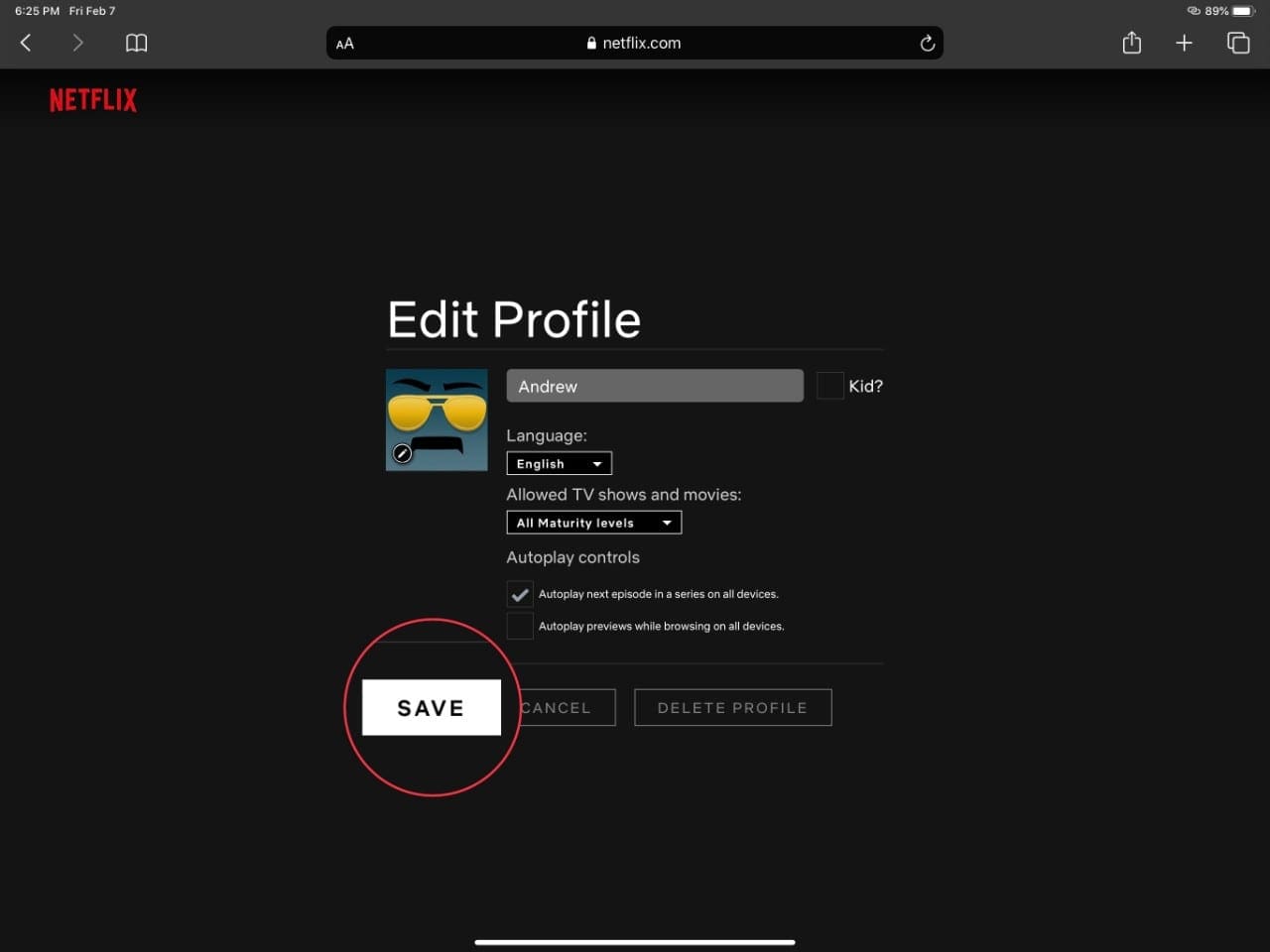Tap the Allowed TV shows and movies label

click(624, 494)
